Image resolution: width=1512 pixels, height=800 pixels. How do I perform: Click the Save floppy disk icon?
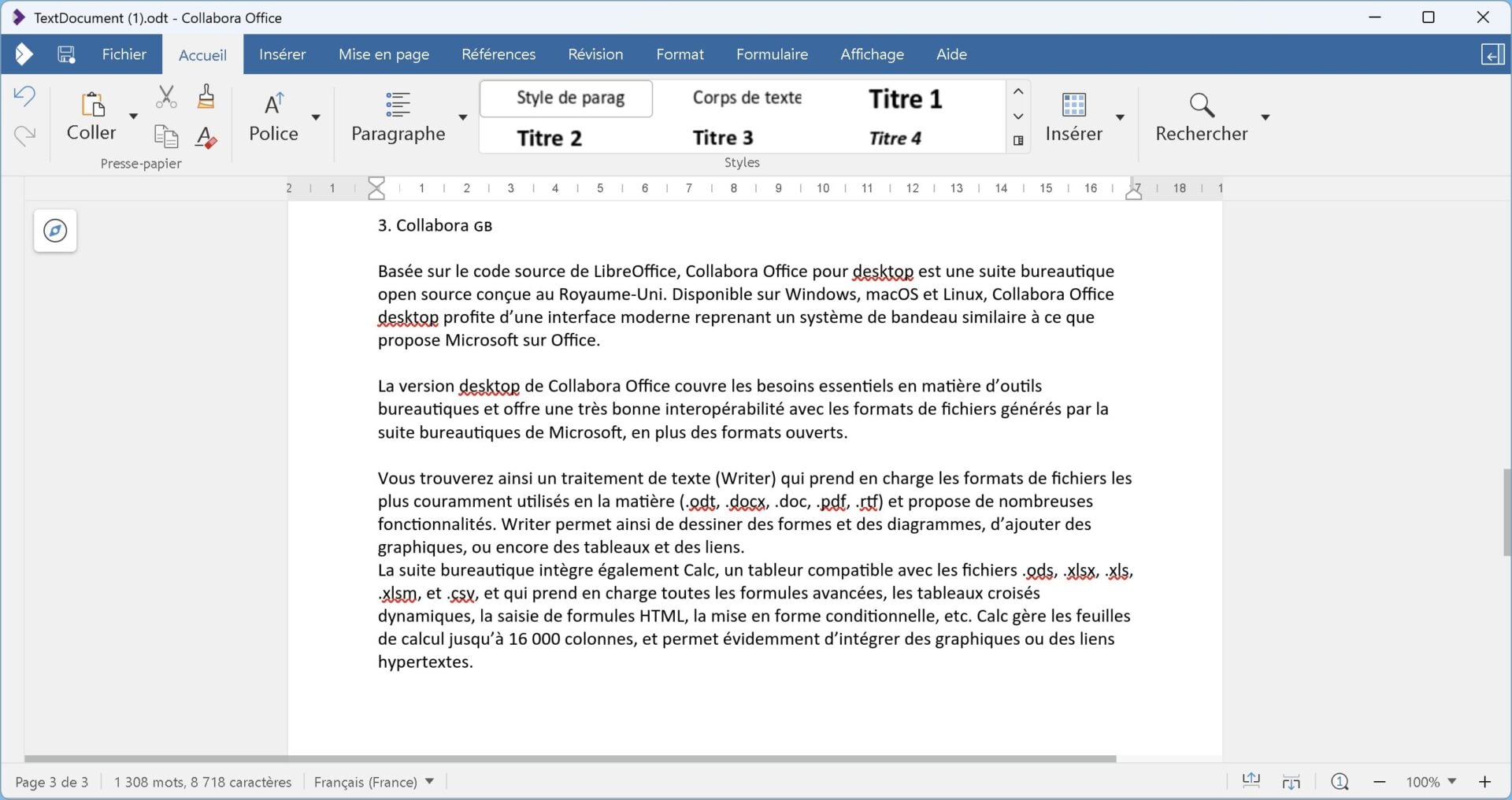pos(66,54)
